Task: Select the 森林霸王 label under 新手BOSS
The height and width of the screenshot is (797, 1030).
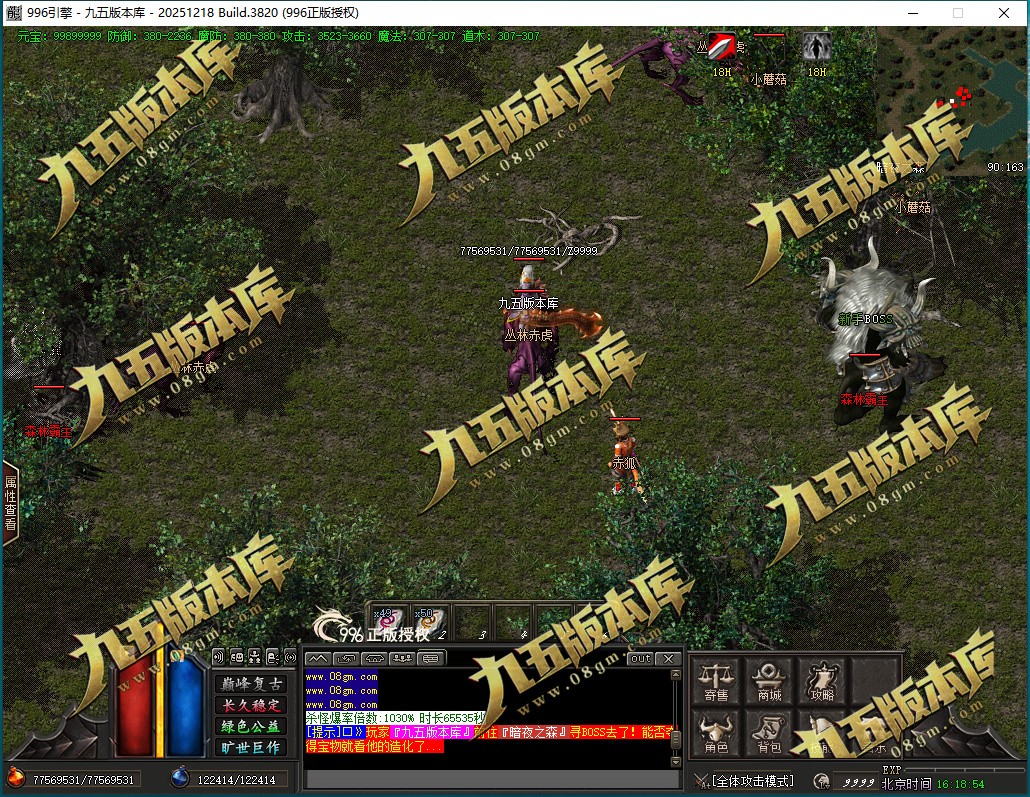Action: (x=864, y=399)
